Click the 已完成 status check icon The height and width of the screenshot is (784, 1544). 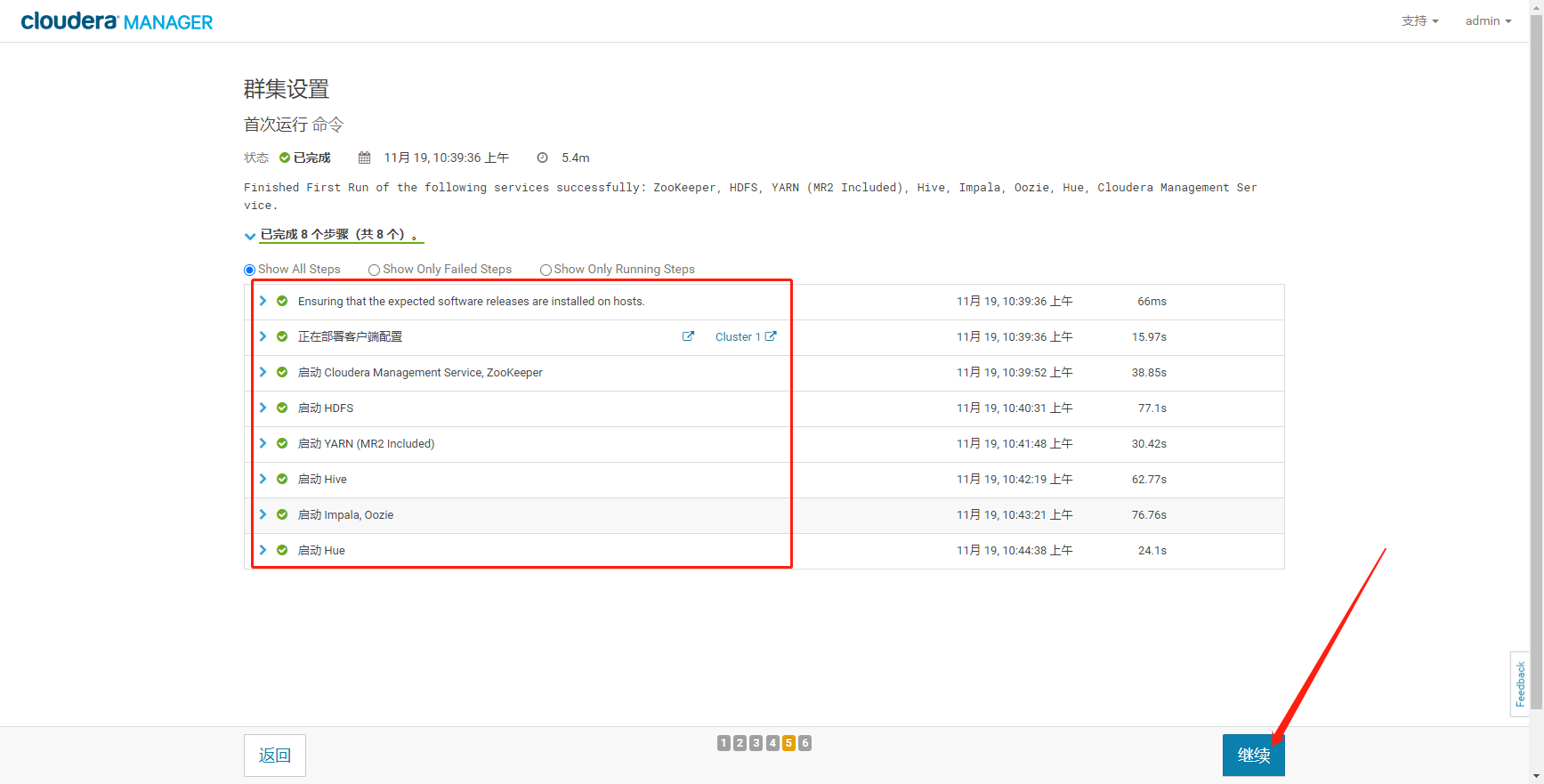(285, 158)
